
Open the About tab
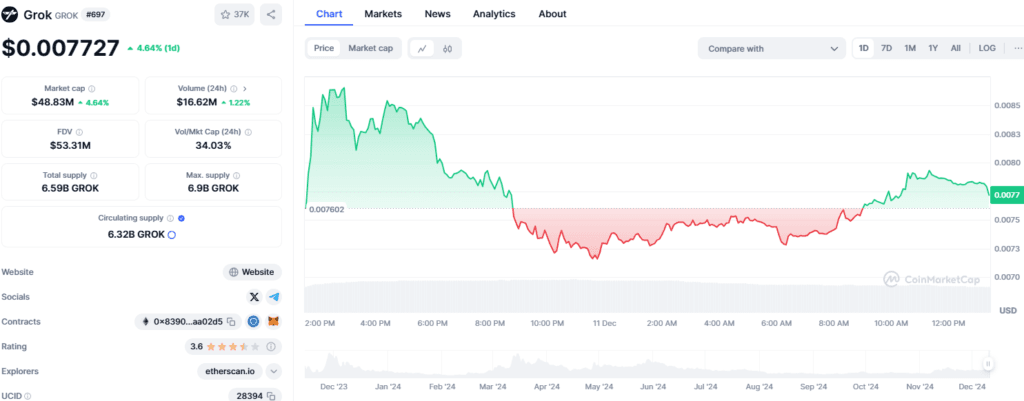click(x=552, y=14)
